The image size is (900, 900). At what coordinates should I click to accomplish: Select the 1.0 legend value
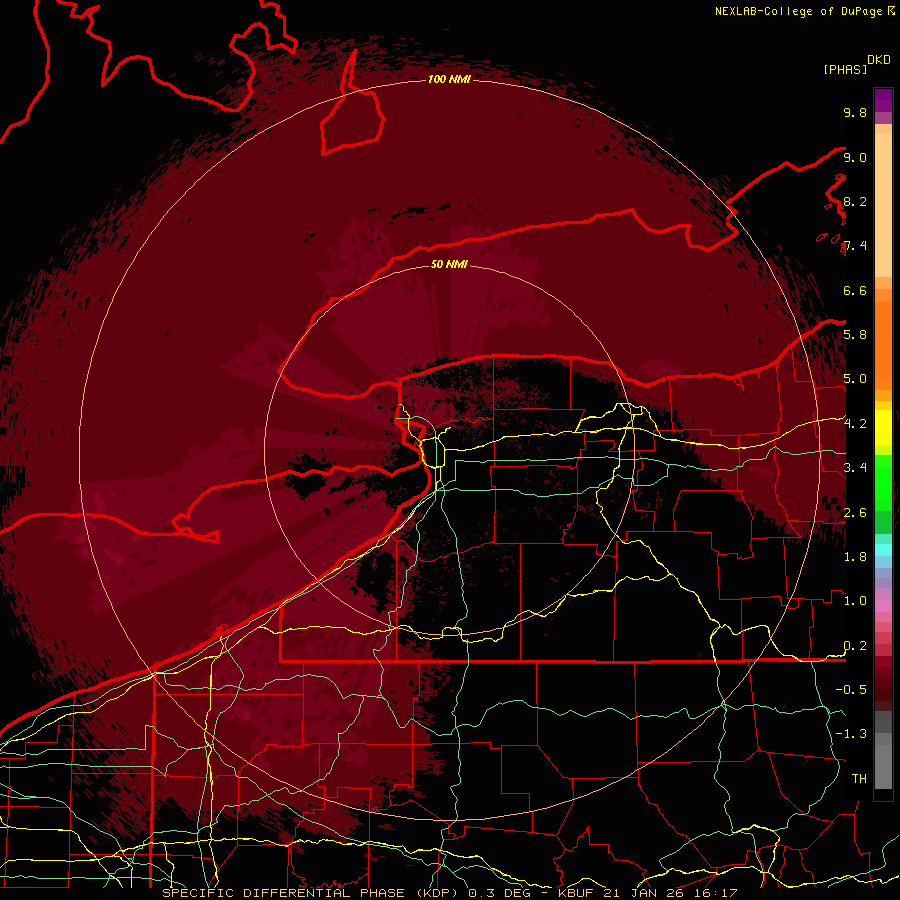[855, 601]
